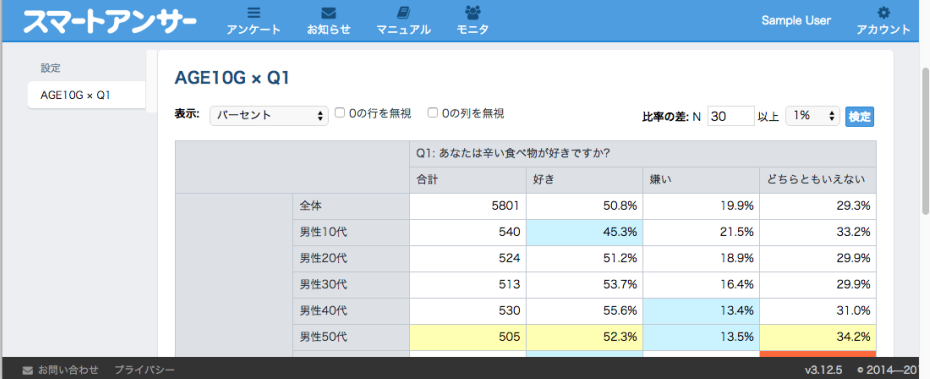Toggle the 0の列を無視 checkbox

pos(433,112)
